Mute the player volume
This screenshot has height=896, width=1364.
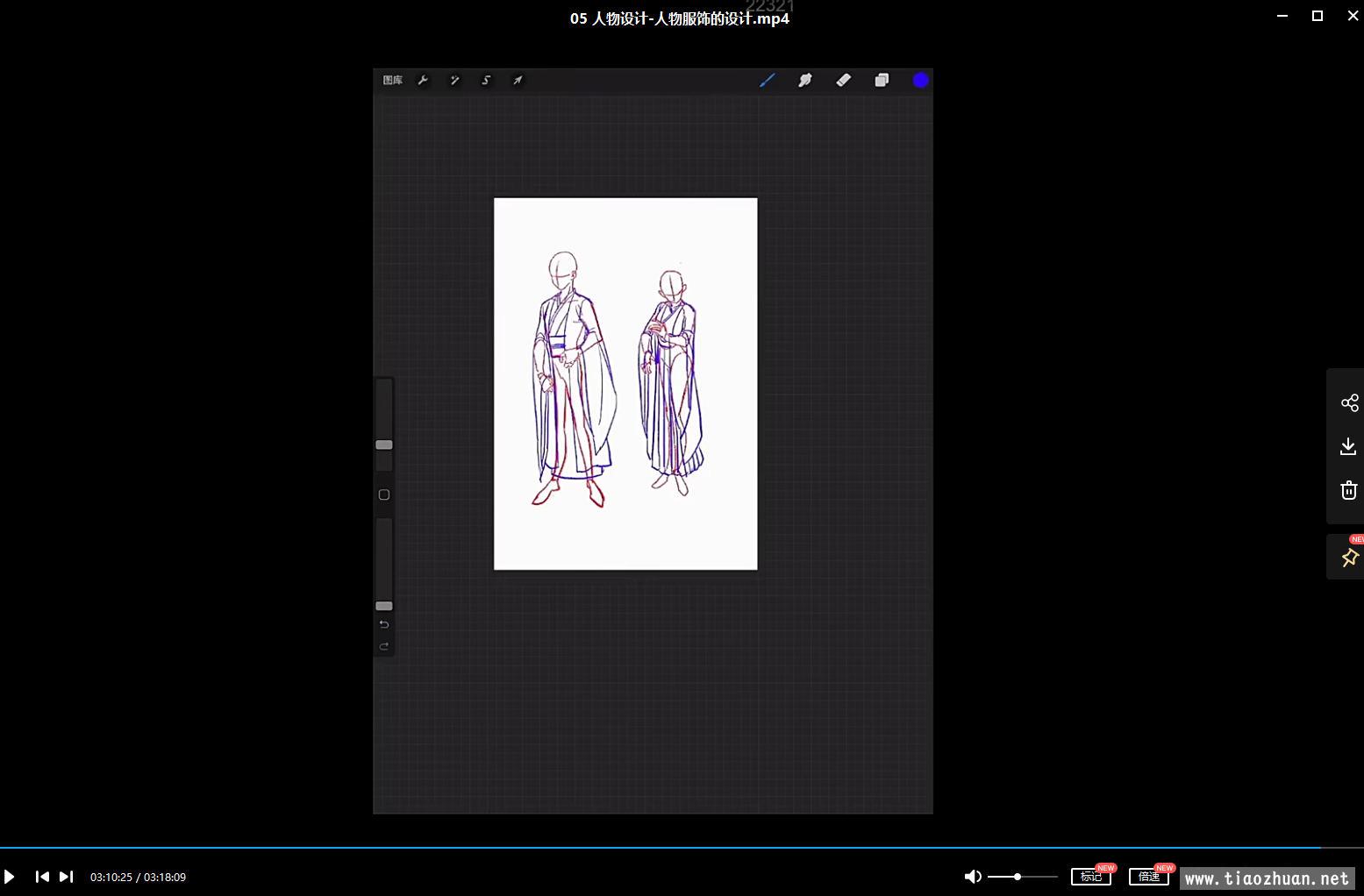(973, 877)
